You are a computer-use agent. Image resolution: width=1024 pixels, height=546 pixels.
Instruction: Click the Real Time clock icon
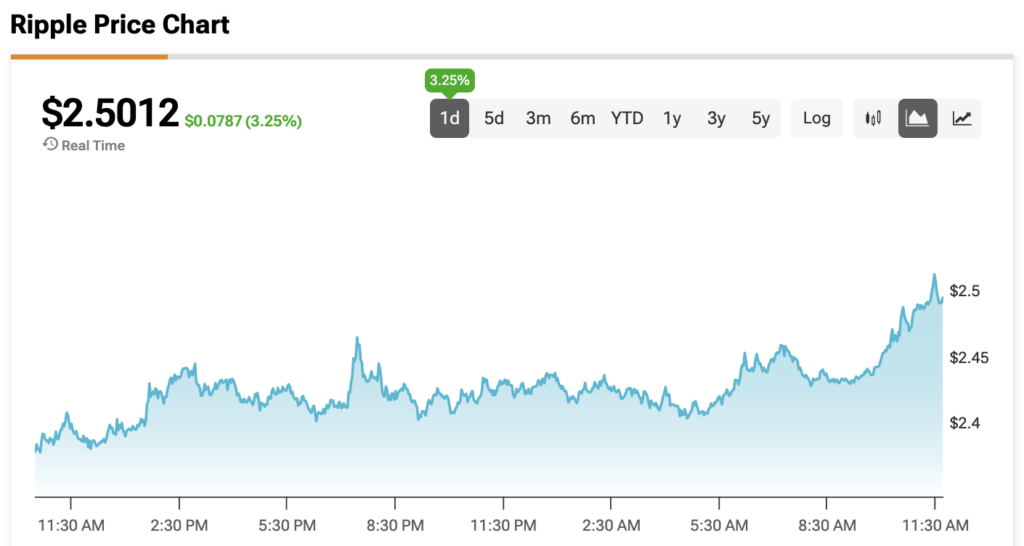tap(50, 145)
